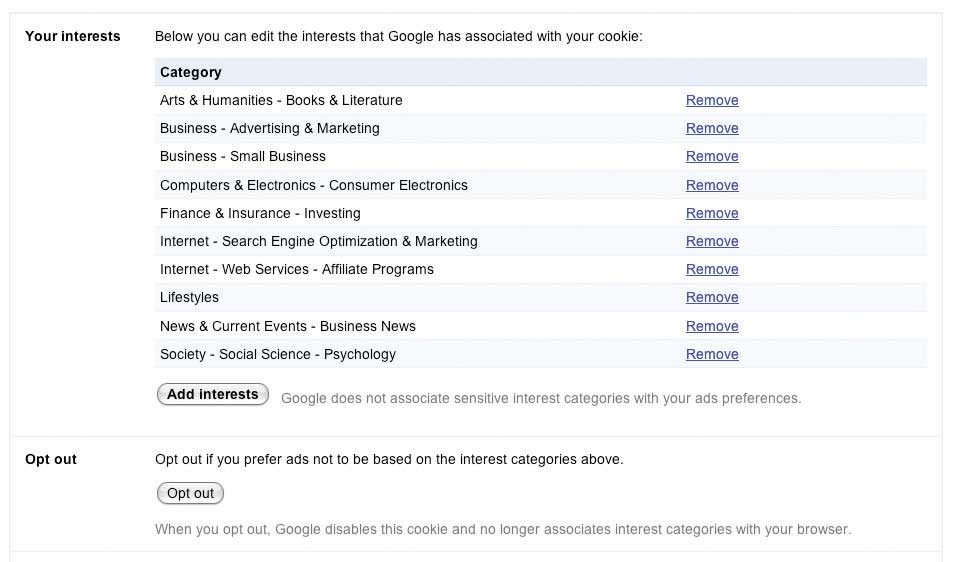The image size is (958, 562).
Task: Select the Society Social Science Psychology text
Action: (x=278, y=354)
